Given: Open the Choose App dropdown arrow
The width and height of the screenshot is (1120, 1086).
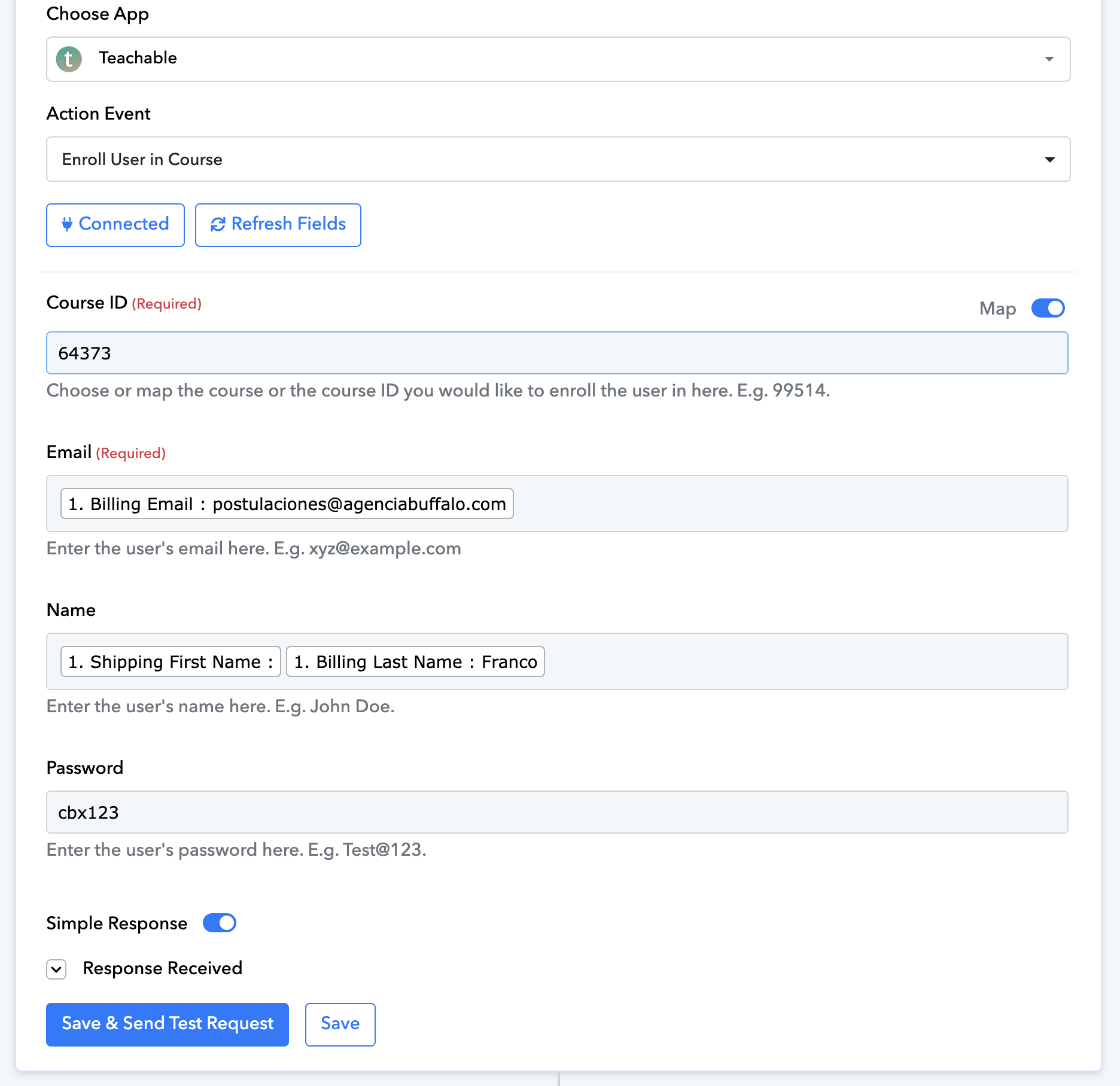Looking at the screenshot, I should click(x=1049, y=59).
